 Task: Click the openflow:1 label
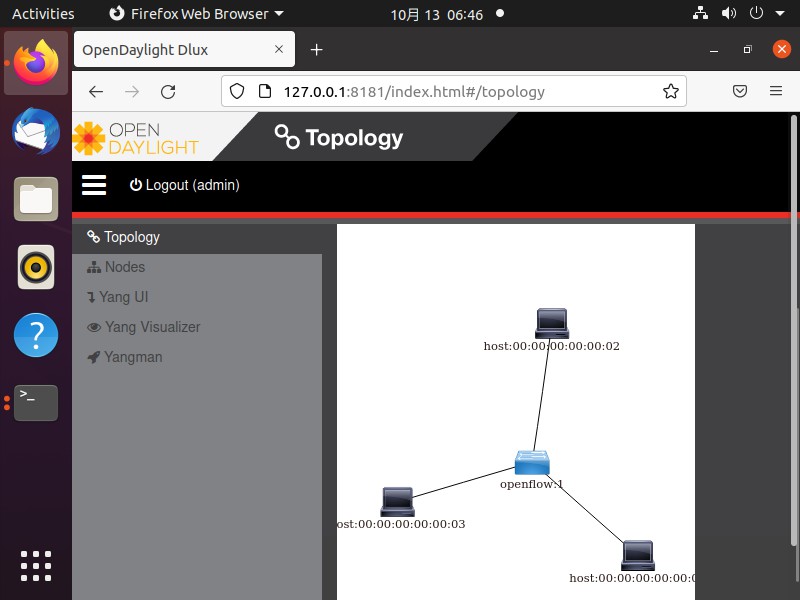pos(531,484)
